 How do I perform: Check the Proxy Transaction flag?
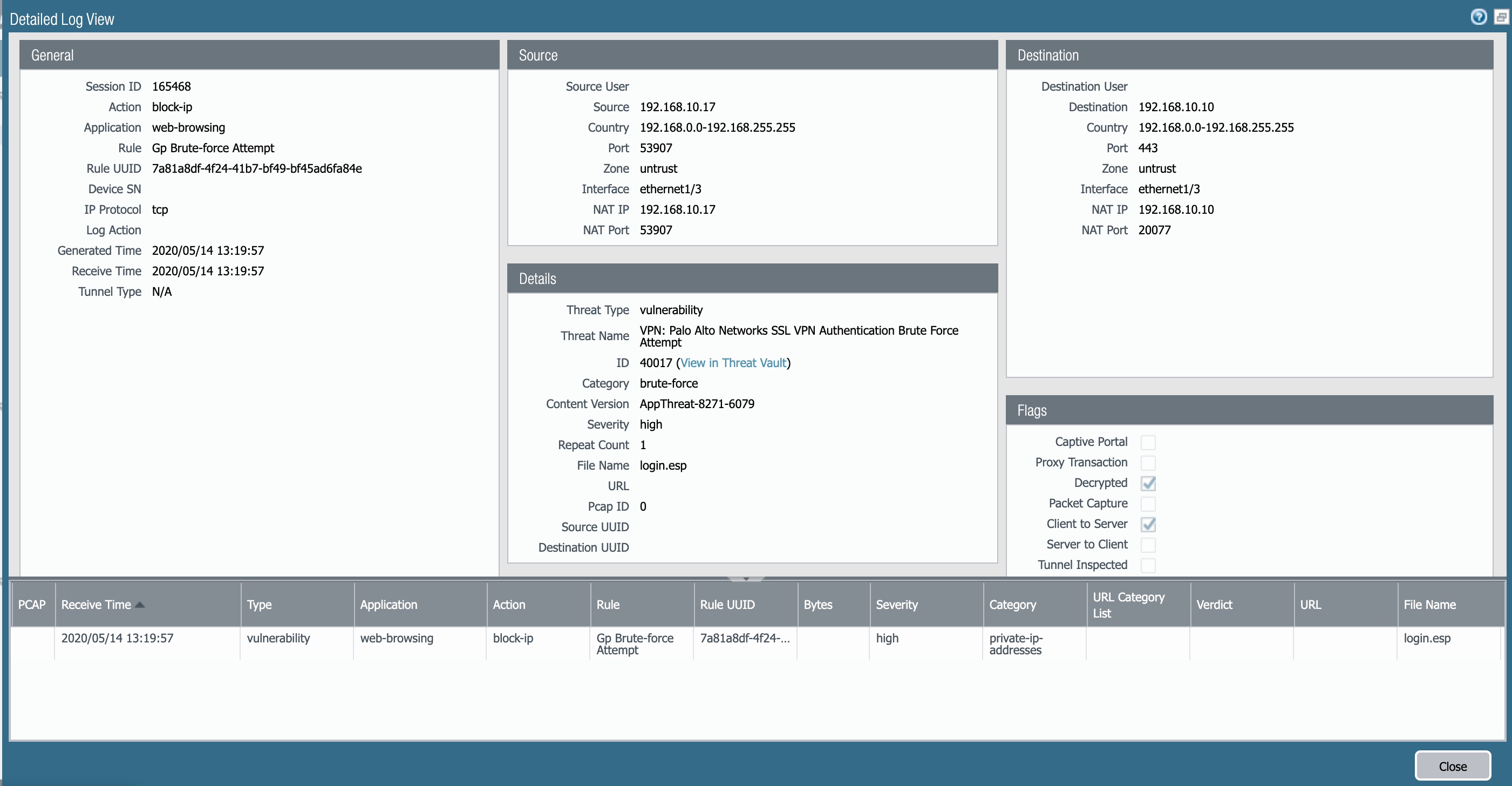pyautogui.click(x=1148, y=463)
